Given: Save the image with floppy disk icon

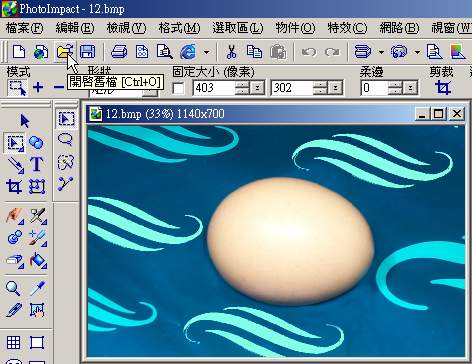Looking at the screenshot, I should tap(88, 52).
